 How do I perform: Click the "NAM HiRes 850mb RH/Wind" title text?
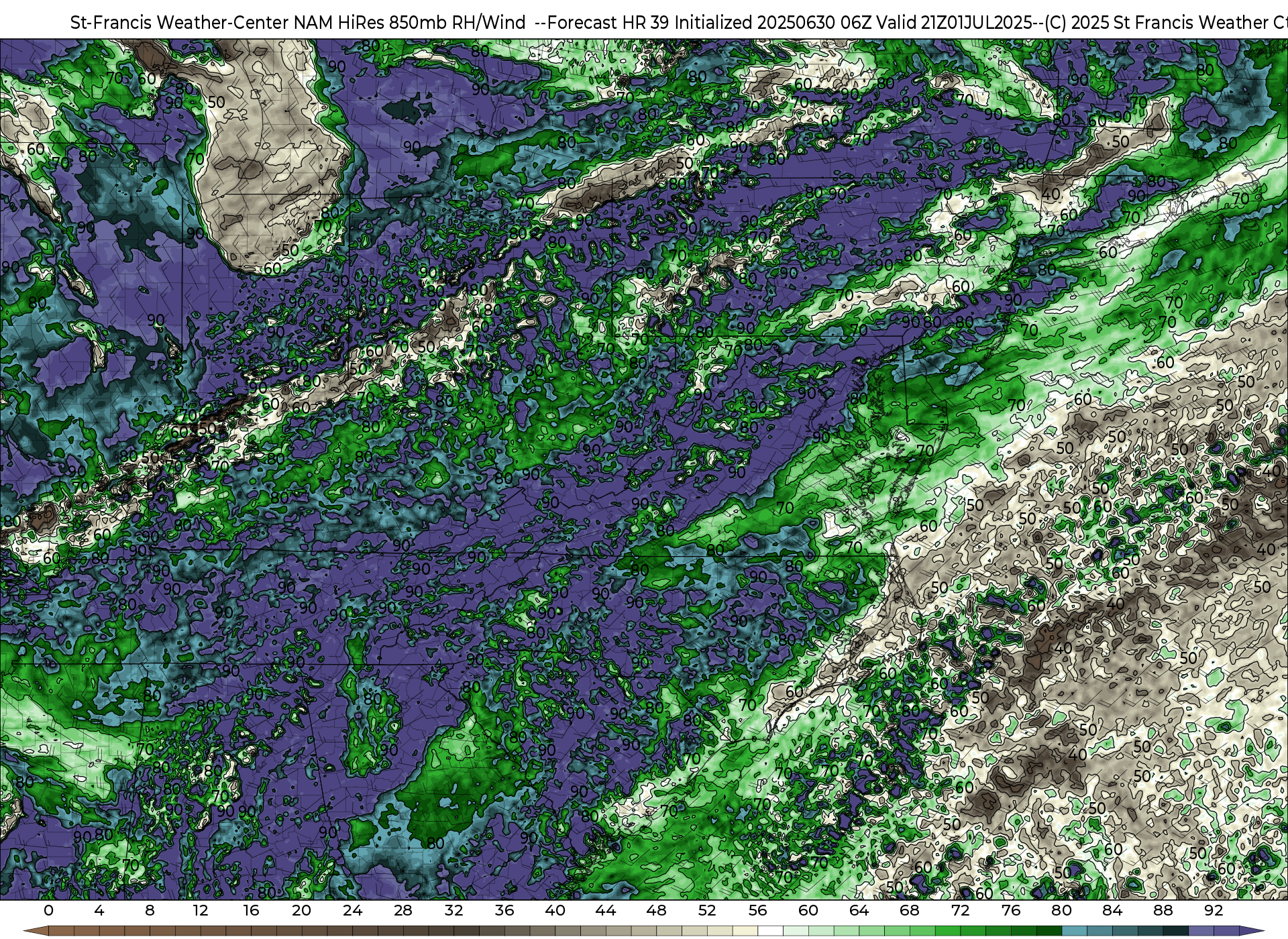[409, 23]
